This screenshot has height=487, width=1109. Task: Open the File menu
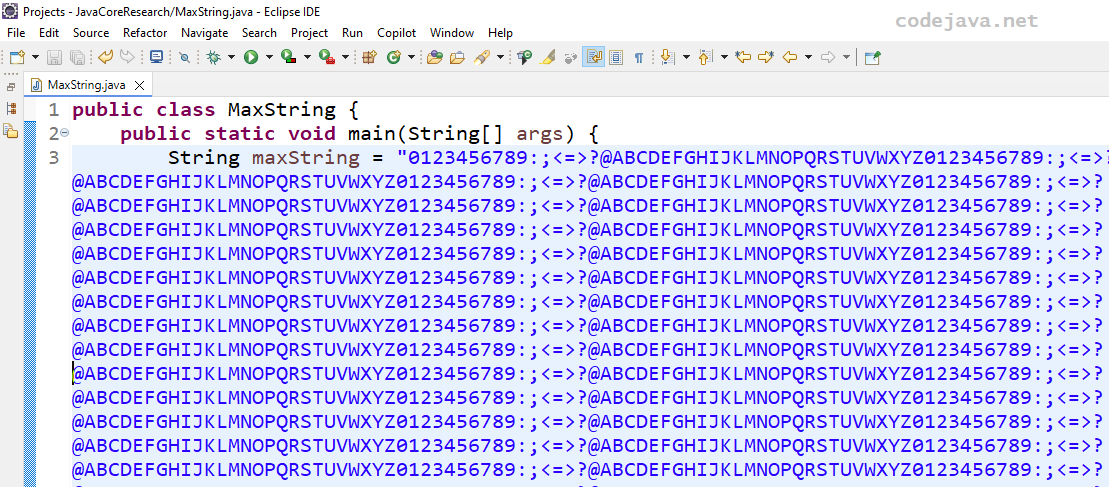(x=16, y=33)
